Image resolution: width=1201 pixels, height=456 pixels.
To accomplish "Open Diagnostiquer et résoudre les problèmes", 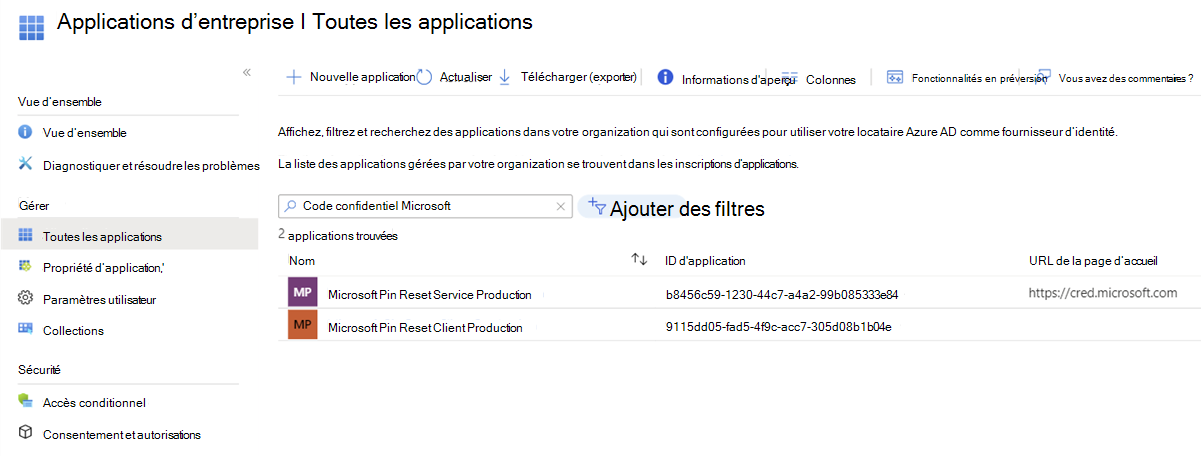I will (151, 165).
